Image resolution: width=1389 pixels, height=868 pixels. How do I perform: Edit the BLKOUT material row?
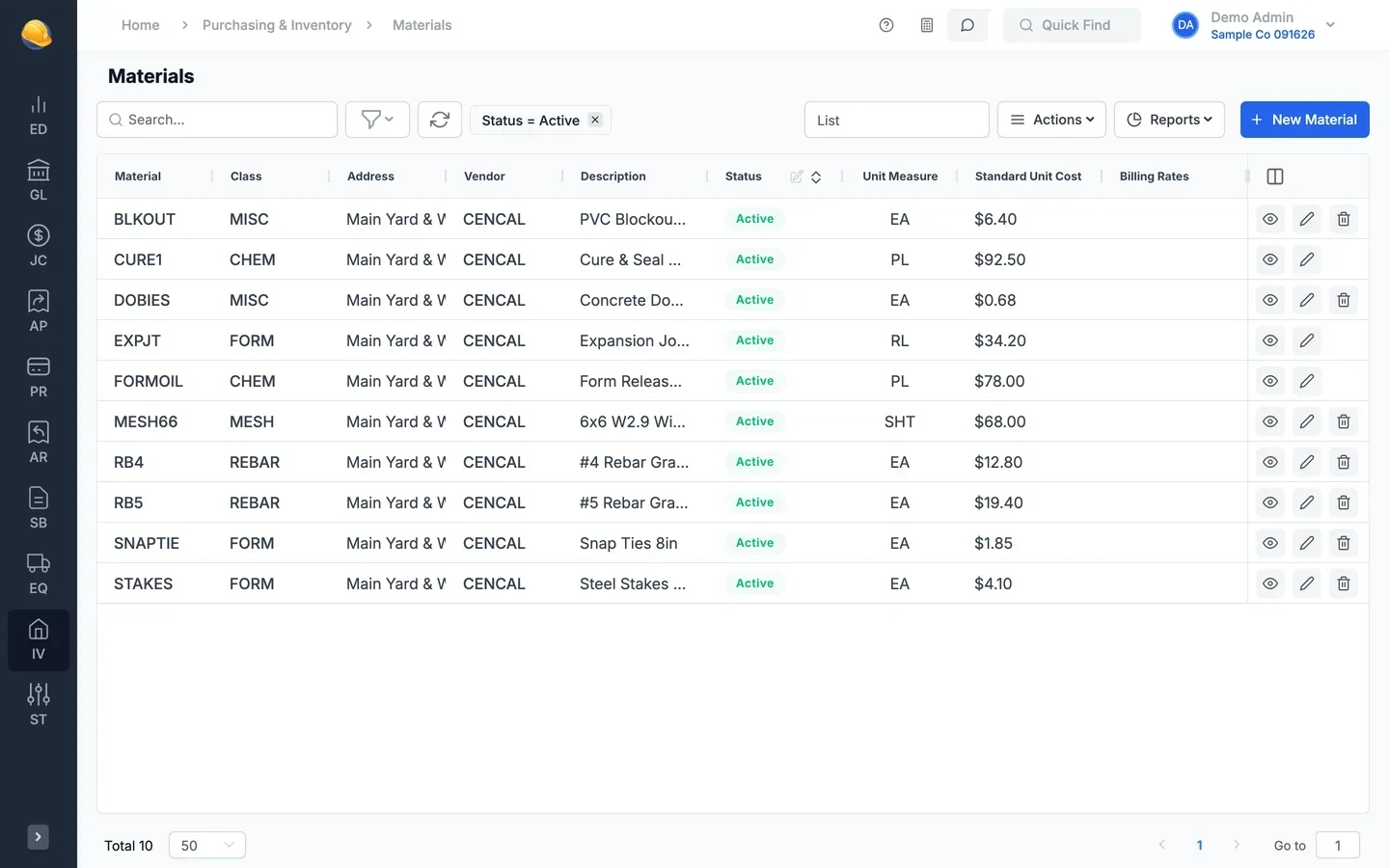(x=1307, y=219)
